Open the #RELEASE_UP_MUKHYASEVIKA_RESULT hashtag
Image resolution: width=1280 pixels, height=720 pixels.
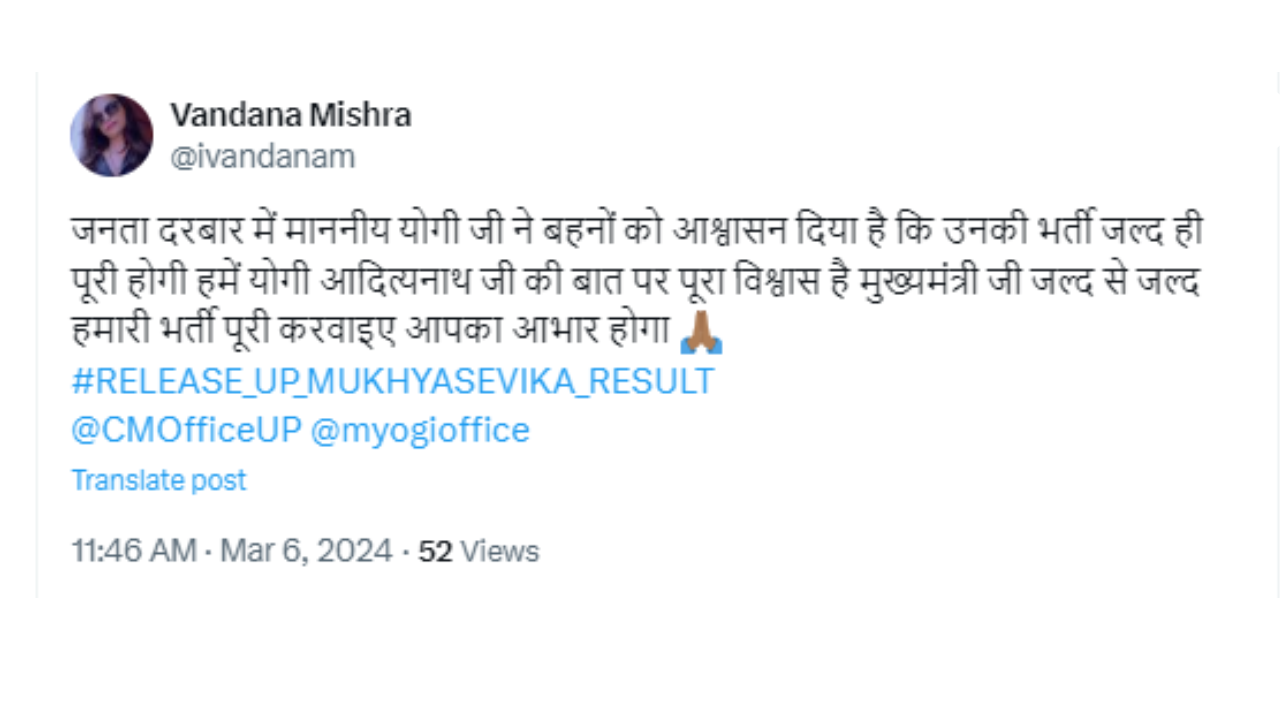click(392, 381)
